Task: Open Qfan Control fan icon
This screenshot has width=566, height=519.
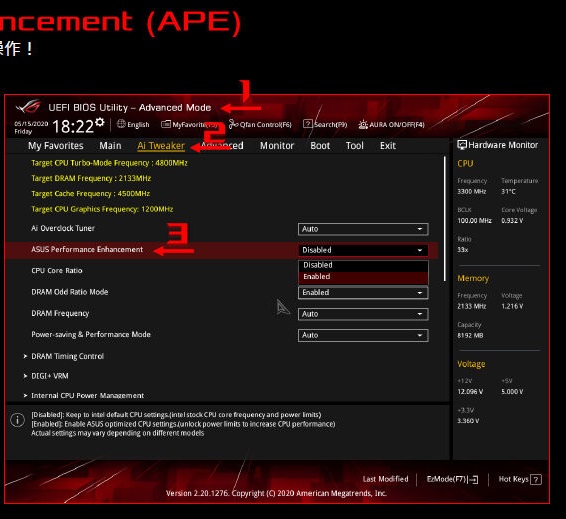Action: tap(233, 125)
